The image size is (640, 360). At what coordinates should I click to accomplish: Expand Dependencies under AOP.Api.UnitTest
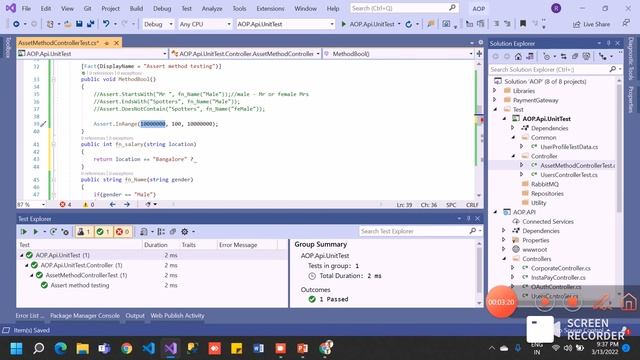[x=513, y=128]
